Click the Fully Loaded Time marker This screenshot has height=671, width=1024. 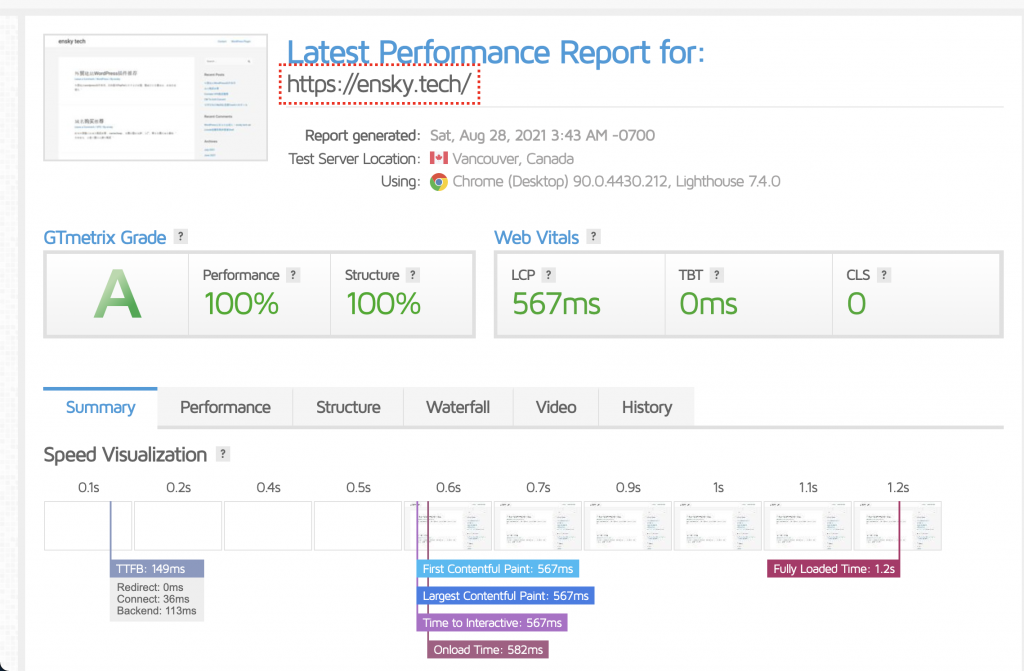pyautogui.click(x=834, y=569)
